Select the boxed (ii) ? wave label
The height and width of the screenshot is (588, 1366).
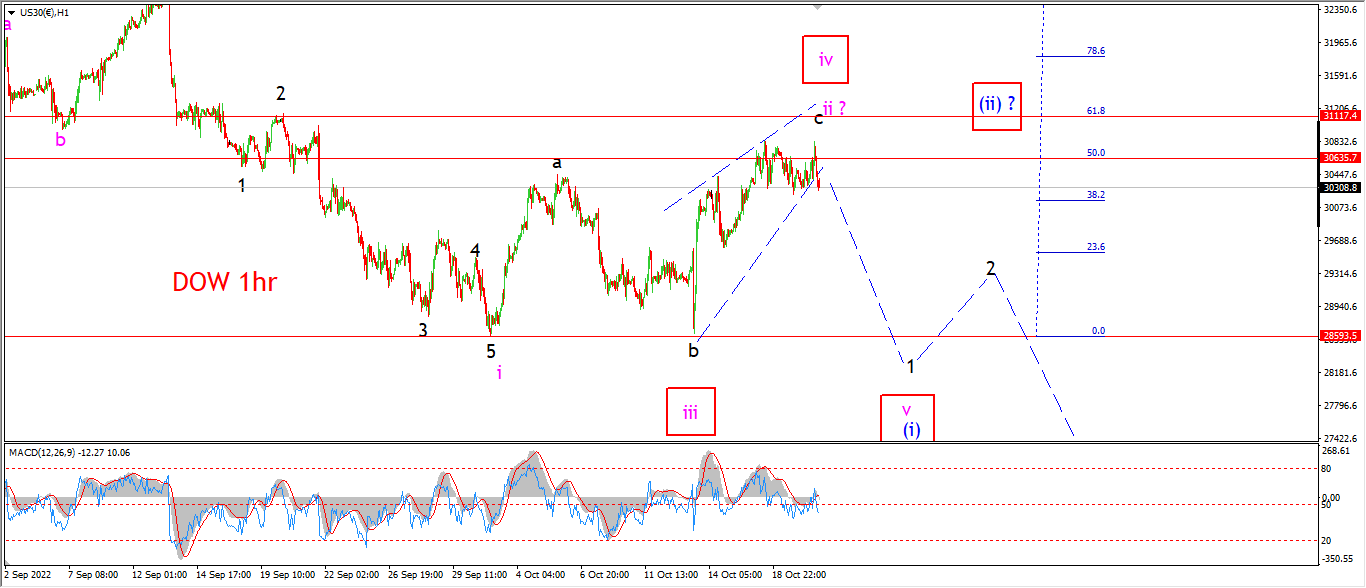coord(998,106)
